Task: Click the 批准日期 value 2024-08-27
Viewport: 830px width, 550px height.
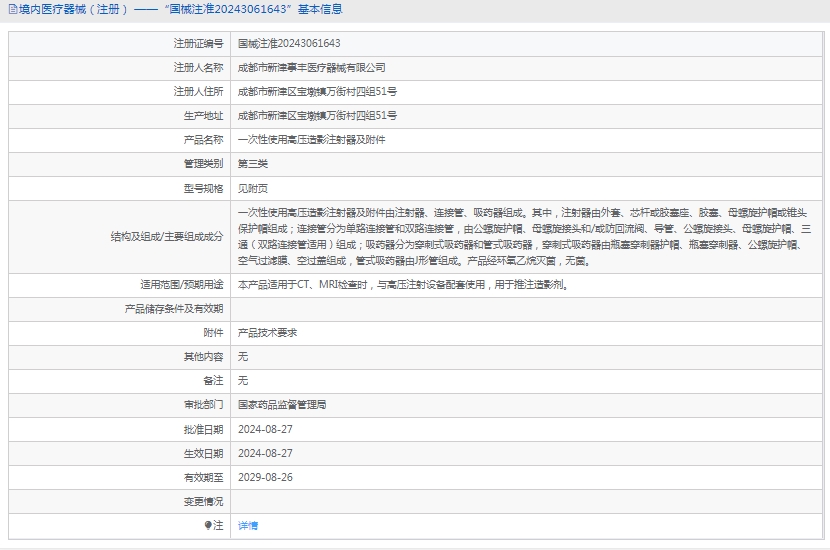Action: click(x=265, y=429)
